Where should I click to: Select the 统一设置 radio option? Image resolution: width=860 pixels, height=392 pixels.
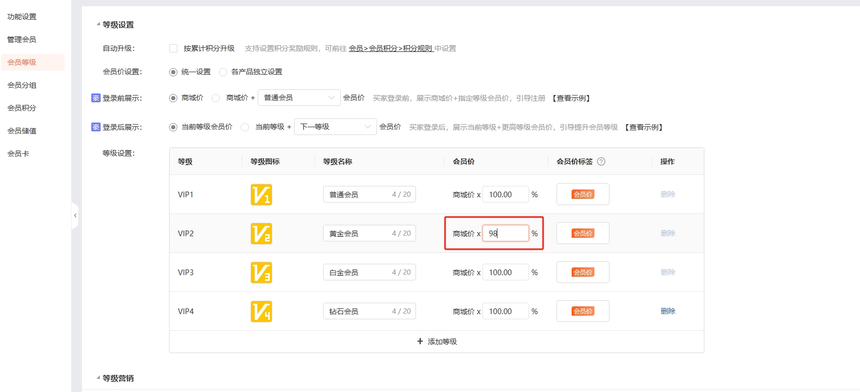[173, 72]
